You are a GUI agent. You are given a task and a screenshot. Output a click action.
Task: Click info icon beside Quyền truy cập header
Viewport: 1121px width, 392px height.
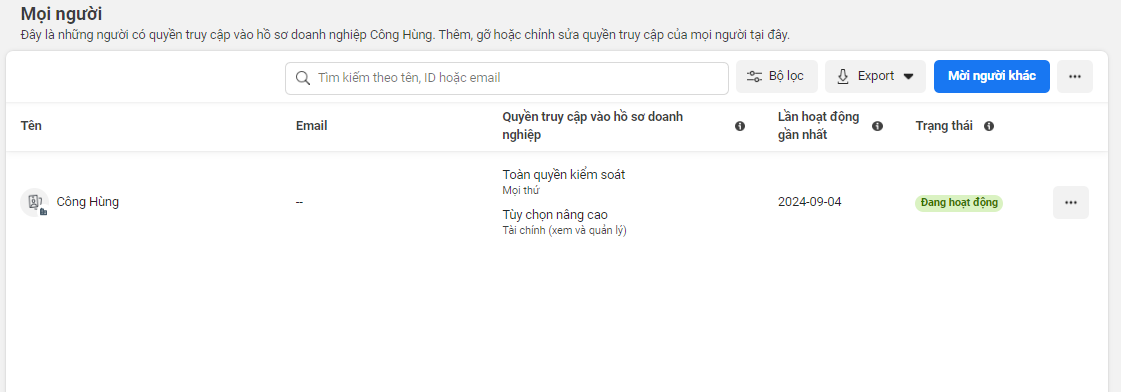[740, 126]
